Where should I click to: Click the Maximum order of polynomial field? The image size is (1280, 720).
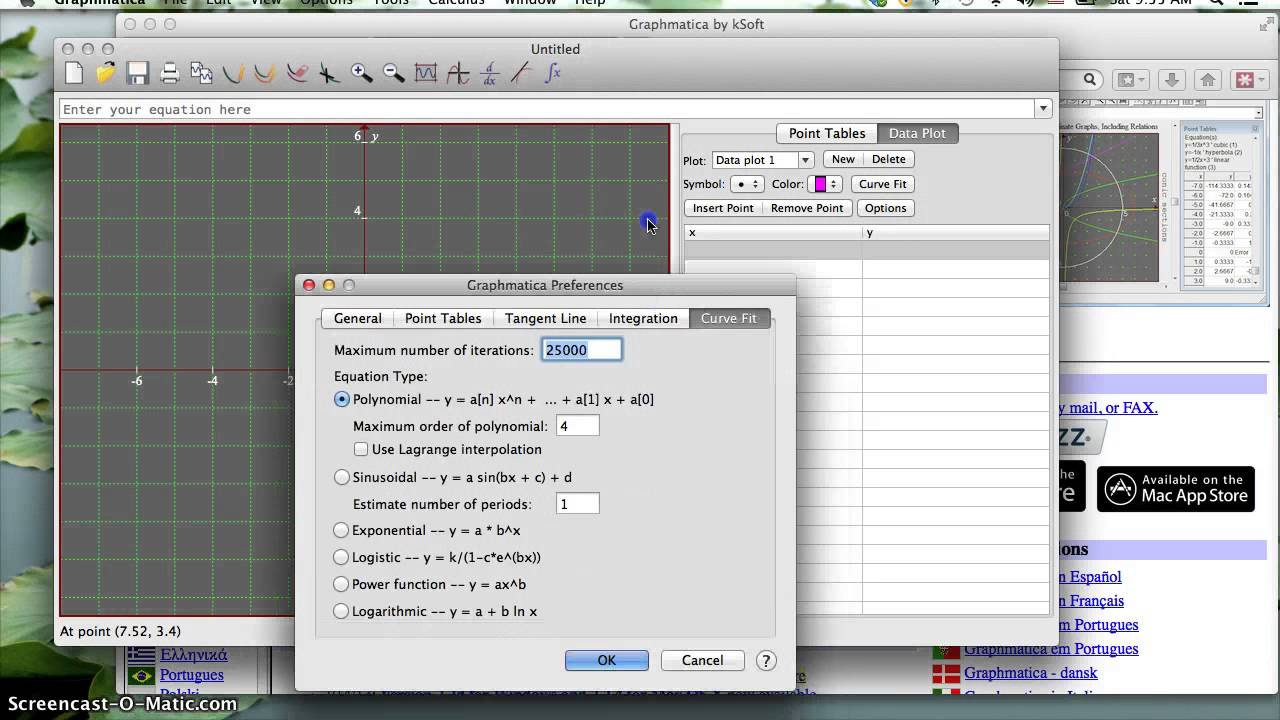(x=578, y=426)
